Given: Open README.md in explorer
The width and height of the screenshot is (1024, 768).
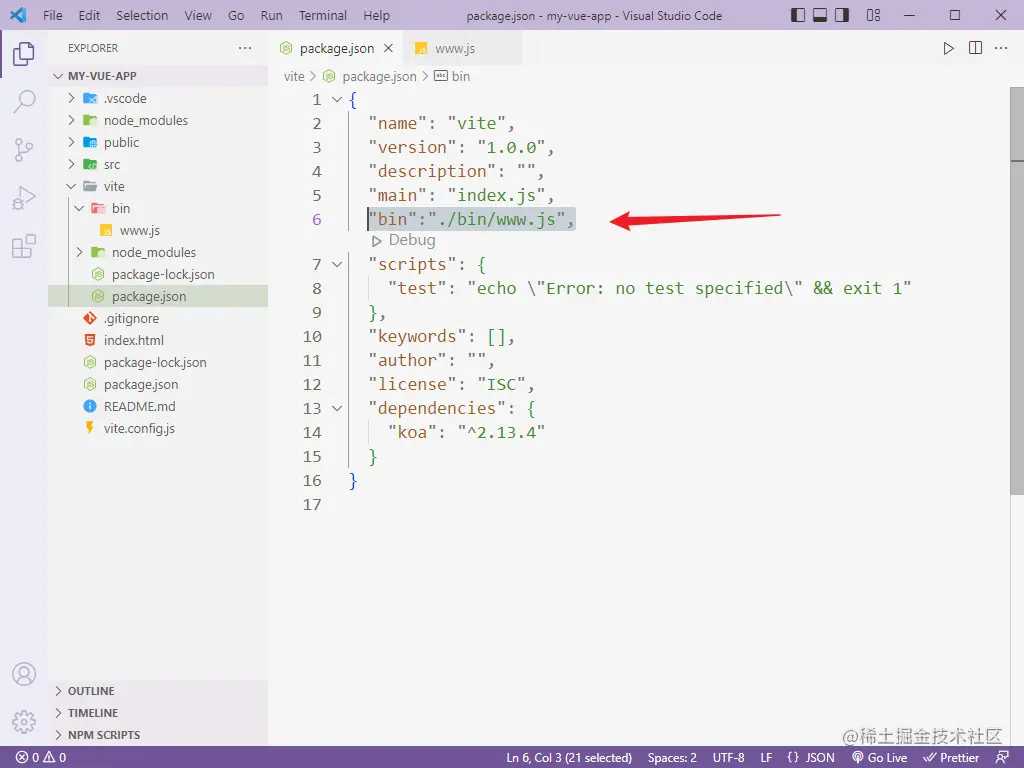Looking at the screenshot, I should click(x=158, y=406).
